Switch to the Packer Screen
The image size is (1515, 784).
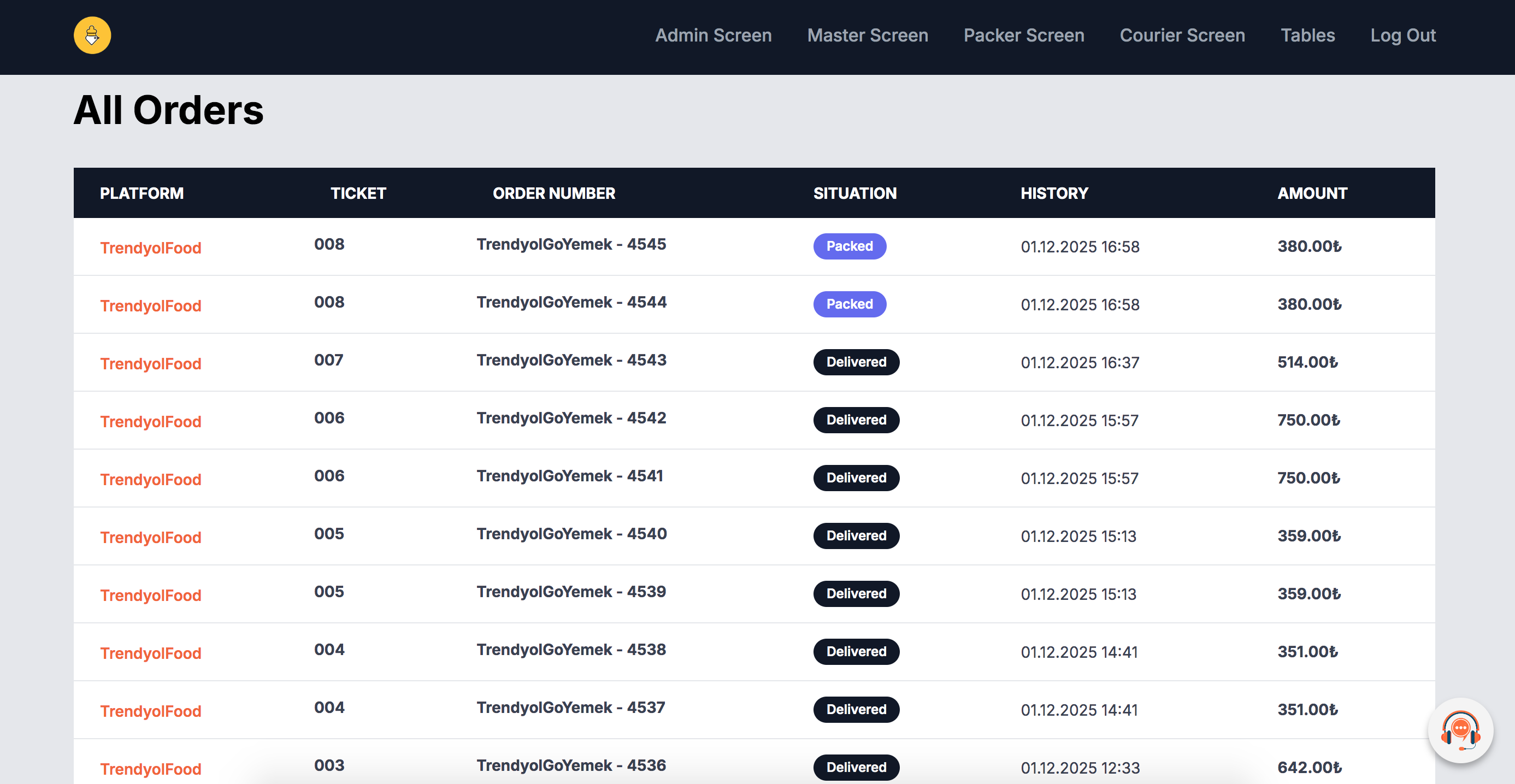tap(1023, 36)
